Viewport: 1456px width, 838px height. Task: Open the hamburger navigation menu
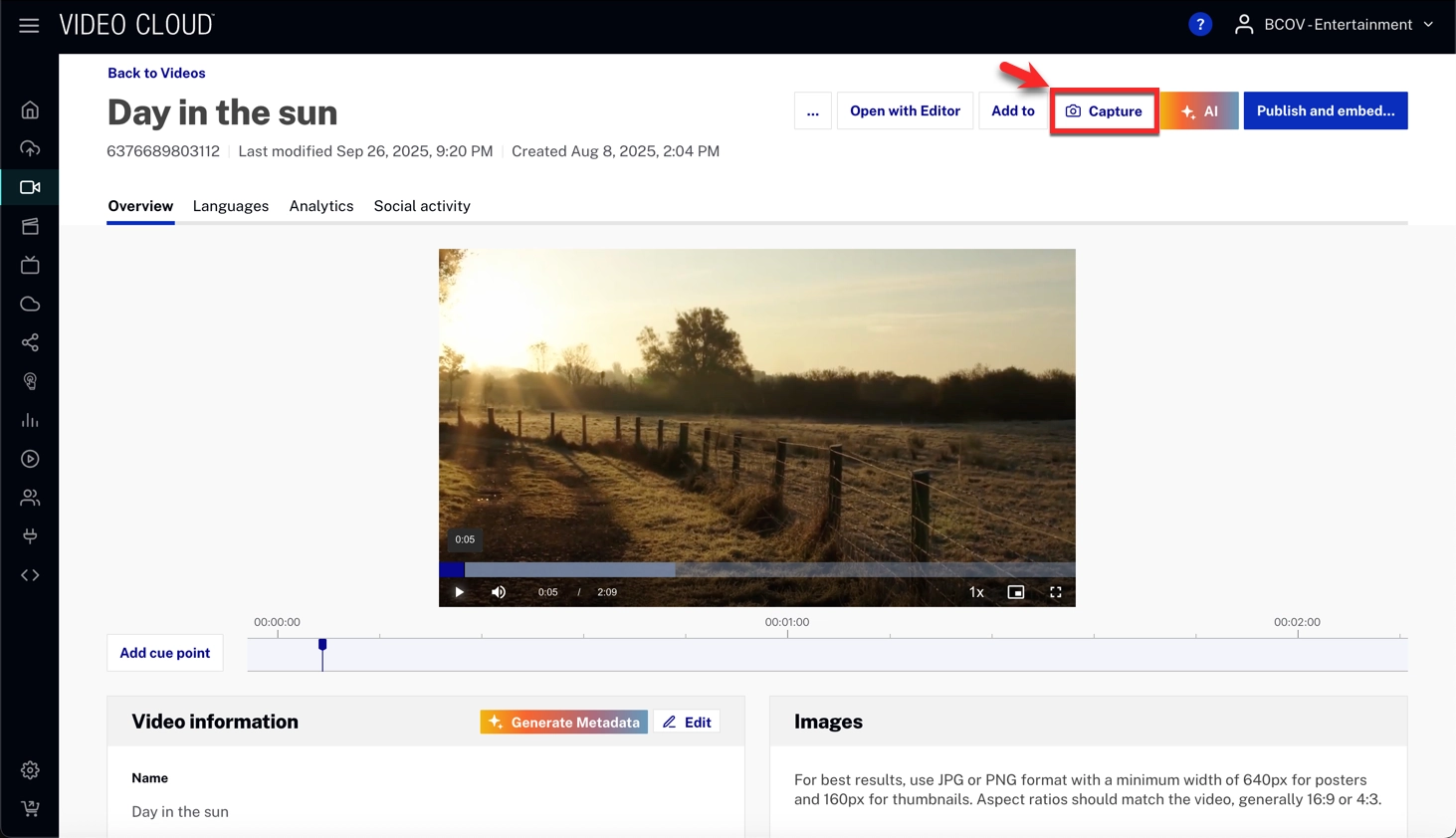coord(29,26)
